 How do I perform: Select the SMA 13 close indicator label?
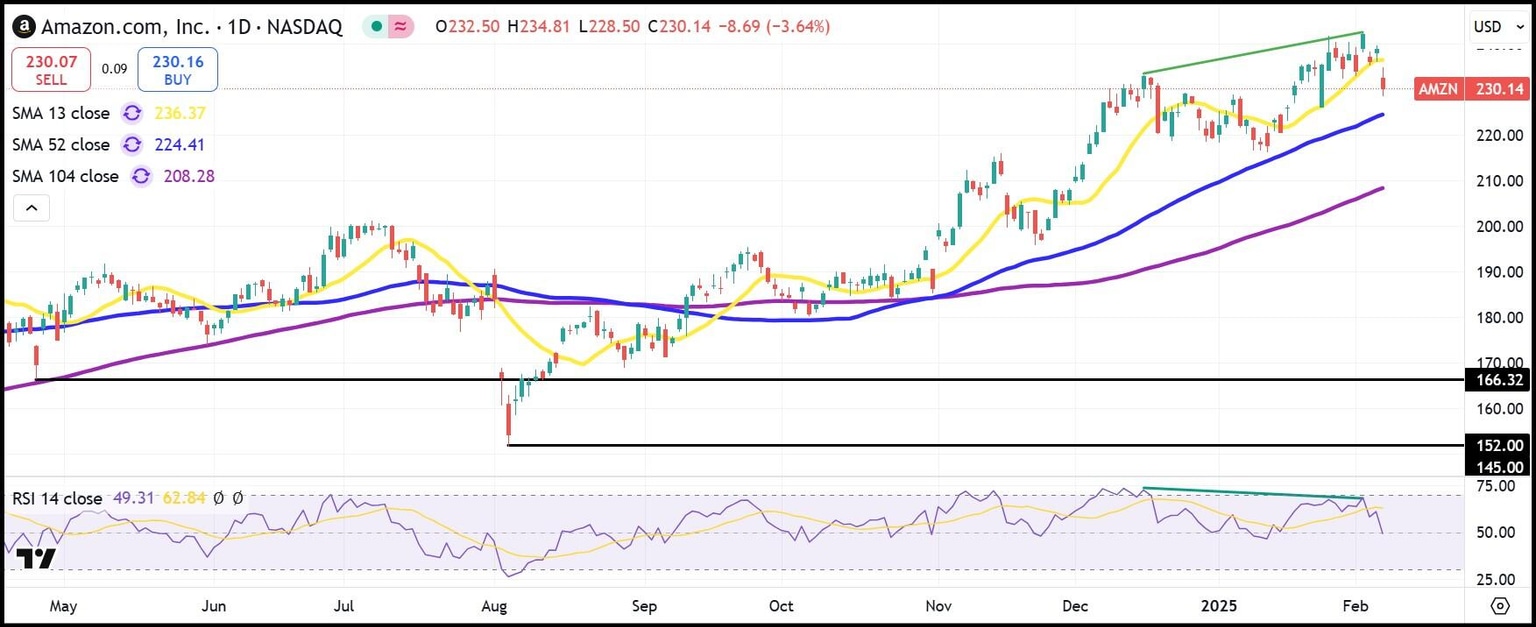(61, 114)
